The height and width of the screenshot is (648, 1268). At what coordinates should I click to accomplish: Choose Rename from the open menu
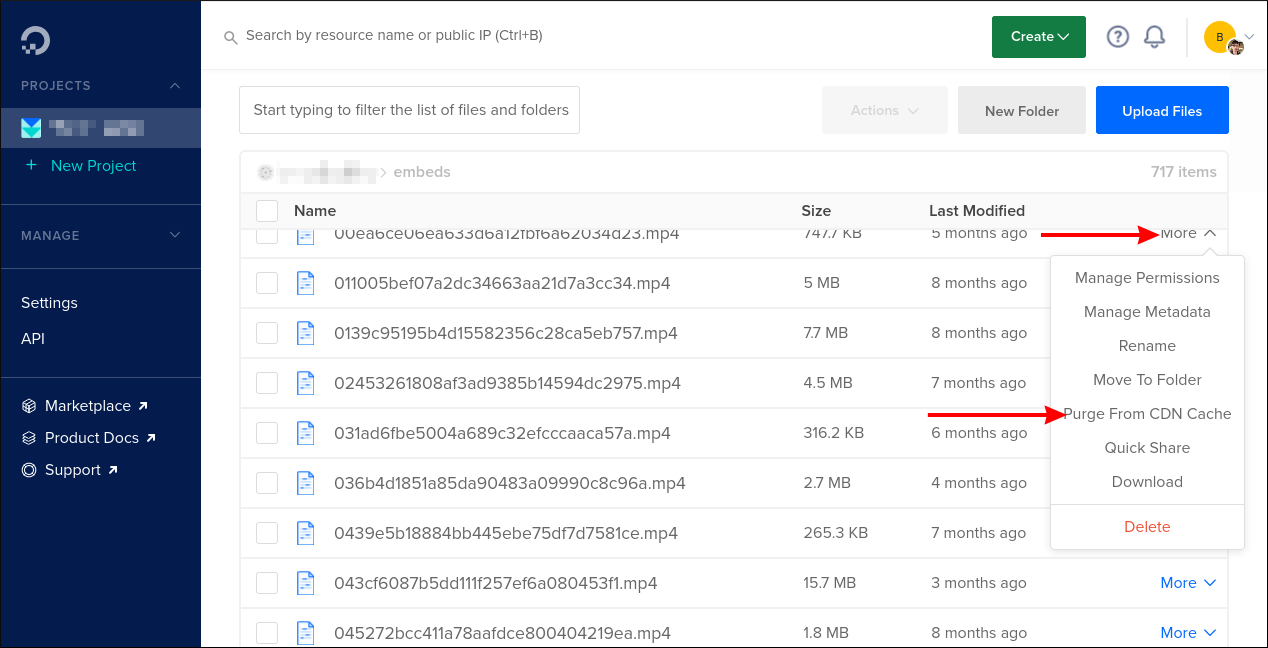1147,345
